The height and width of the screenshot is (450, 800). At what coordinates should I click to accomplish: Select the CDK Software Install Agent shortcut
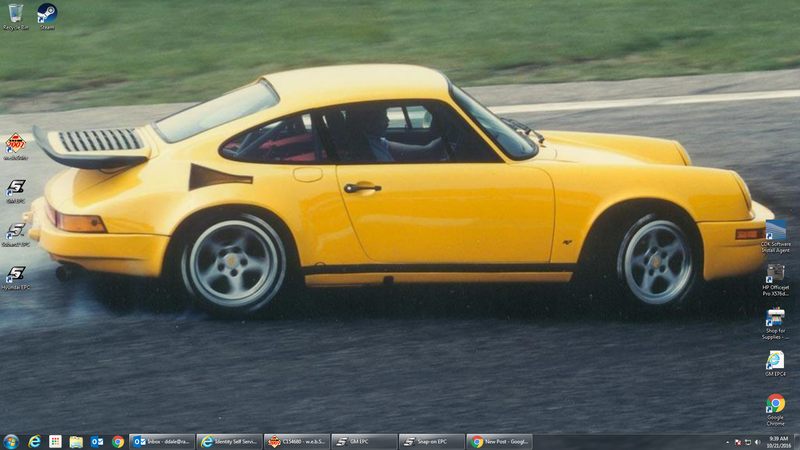pos(776,236)
